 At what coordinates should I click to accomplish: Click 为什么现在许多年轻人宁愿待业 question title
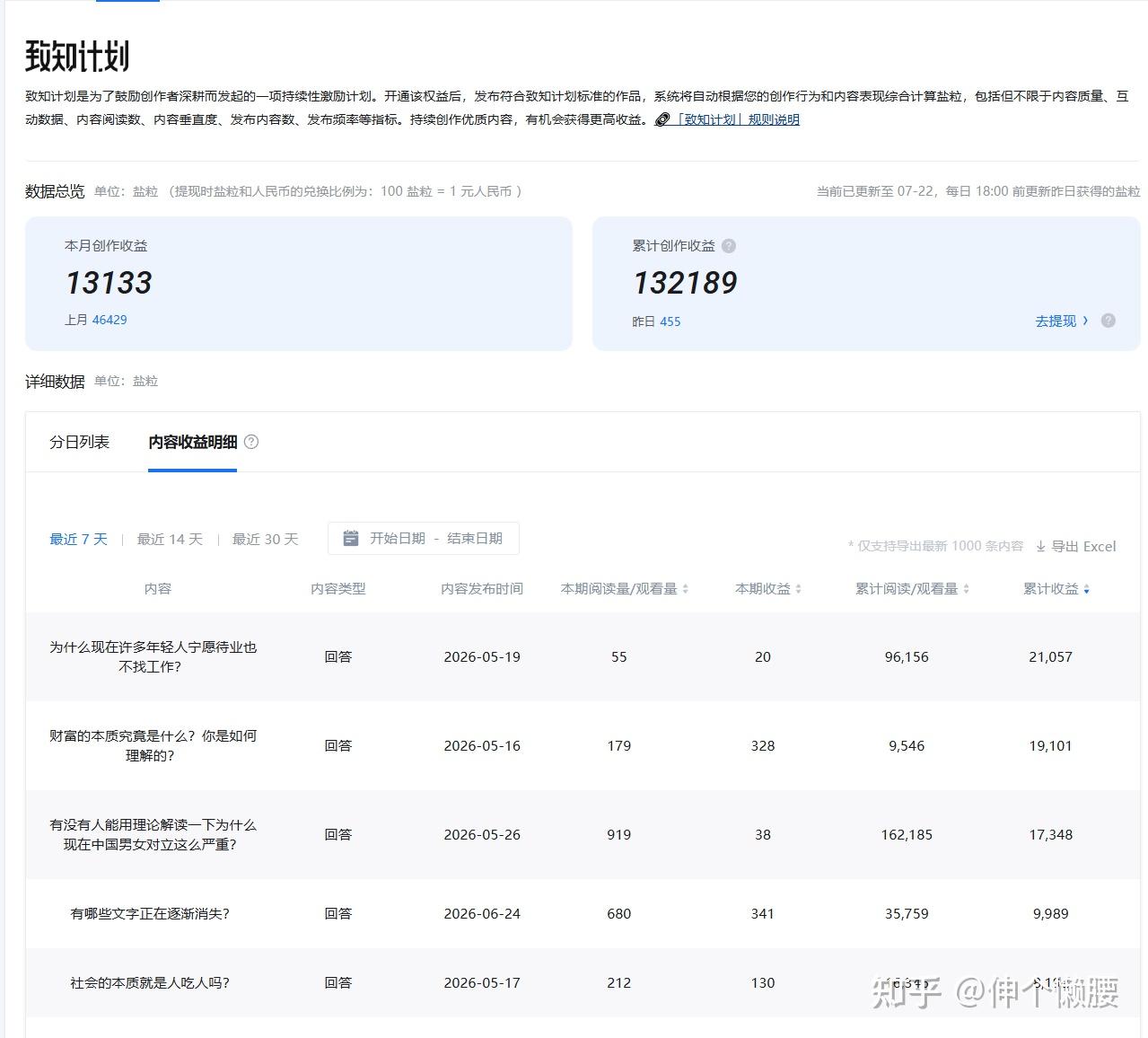(x=153, y=656)
